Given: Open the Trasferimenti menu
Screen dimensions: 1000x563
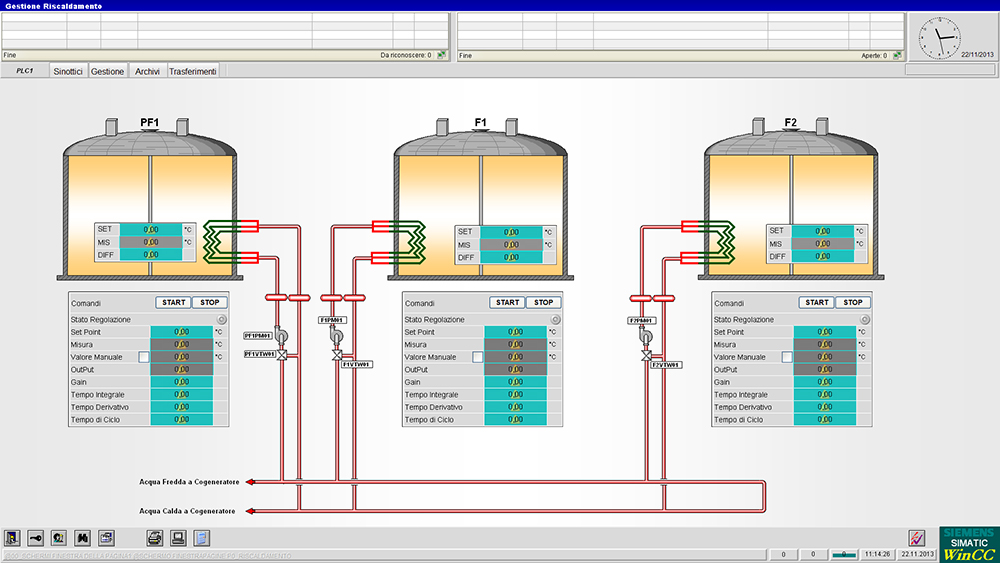Looking at the screenshot, I should pos(193,71).
